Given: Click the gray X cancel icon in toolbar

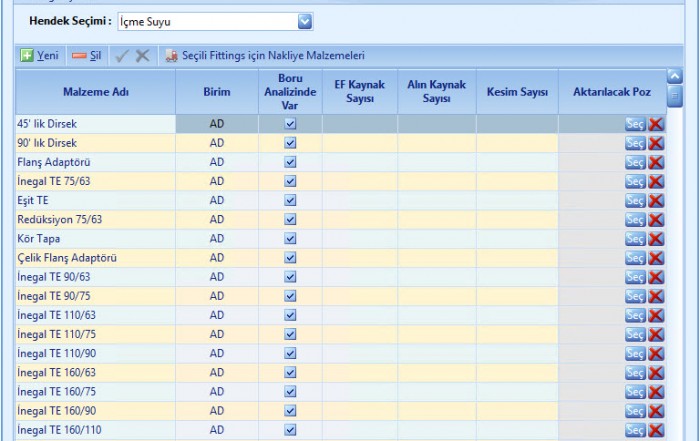Looking at the screenshot, I should pos(143,56).
